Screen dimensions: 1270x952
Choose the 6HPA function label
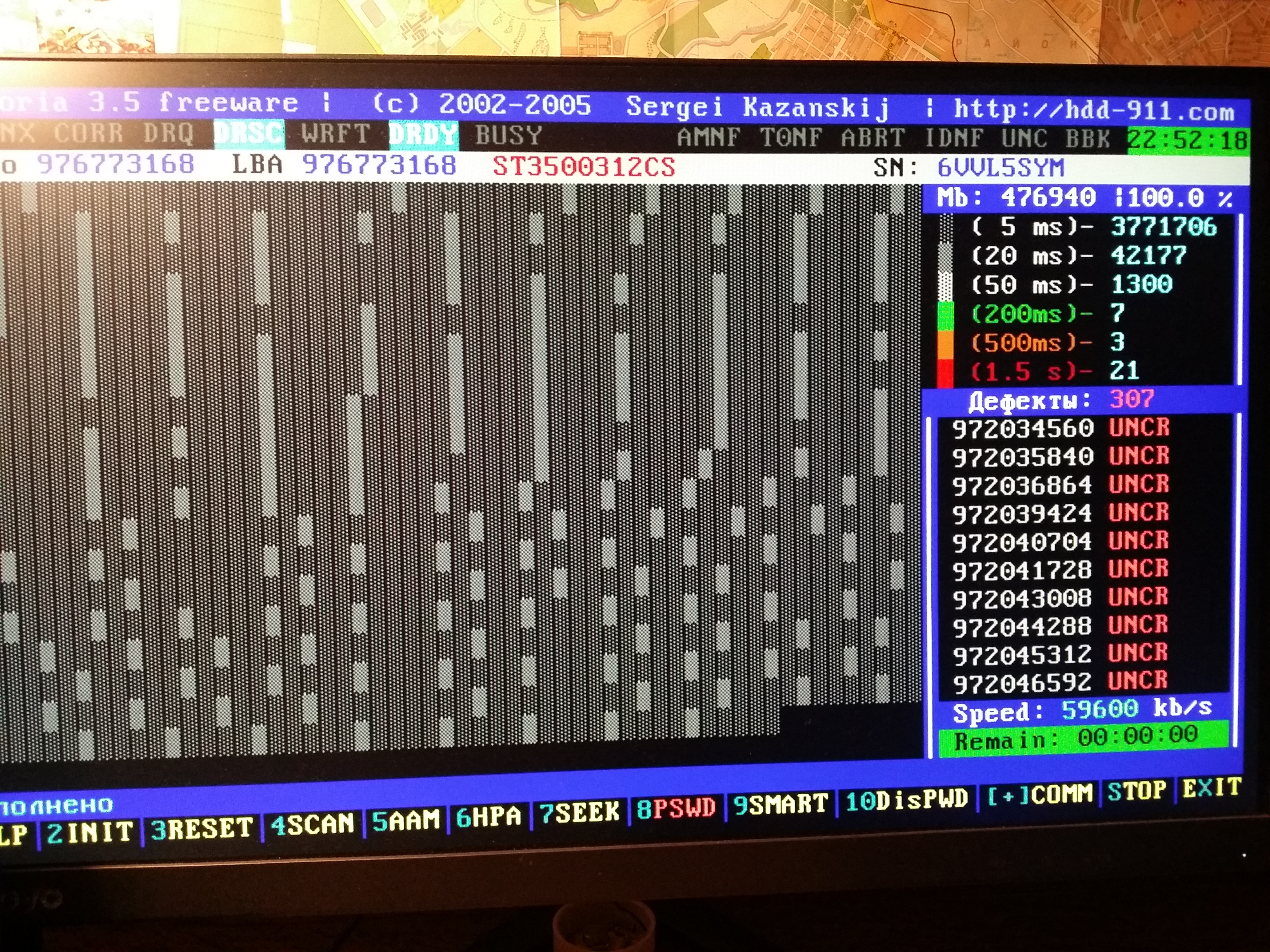(x=489, y=817)
